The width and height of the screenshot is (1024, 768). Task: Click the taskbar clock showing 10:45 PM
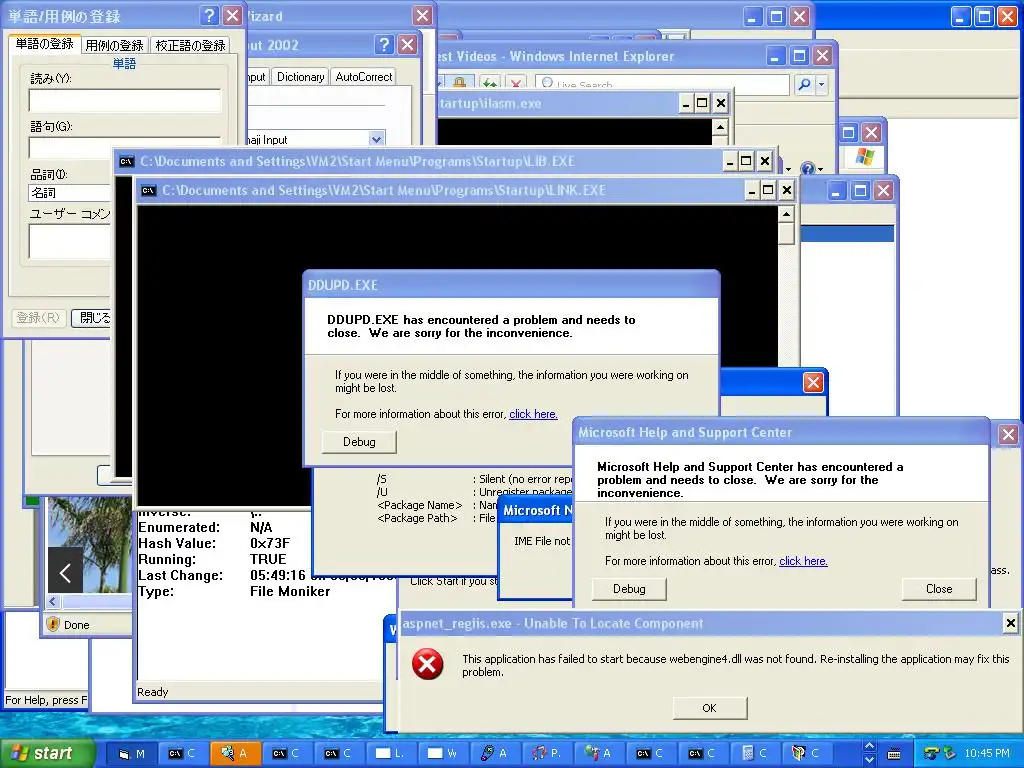coord(986,754)
